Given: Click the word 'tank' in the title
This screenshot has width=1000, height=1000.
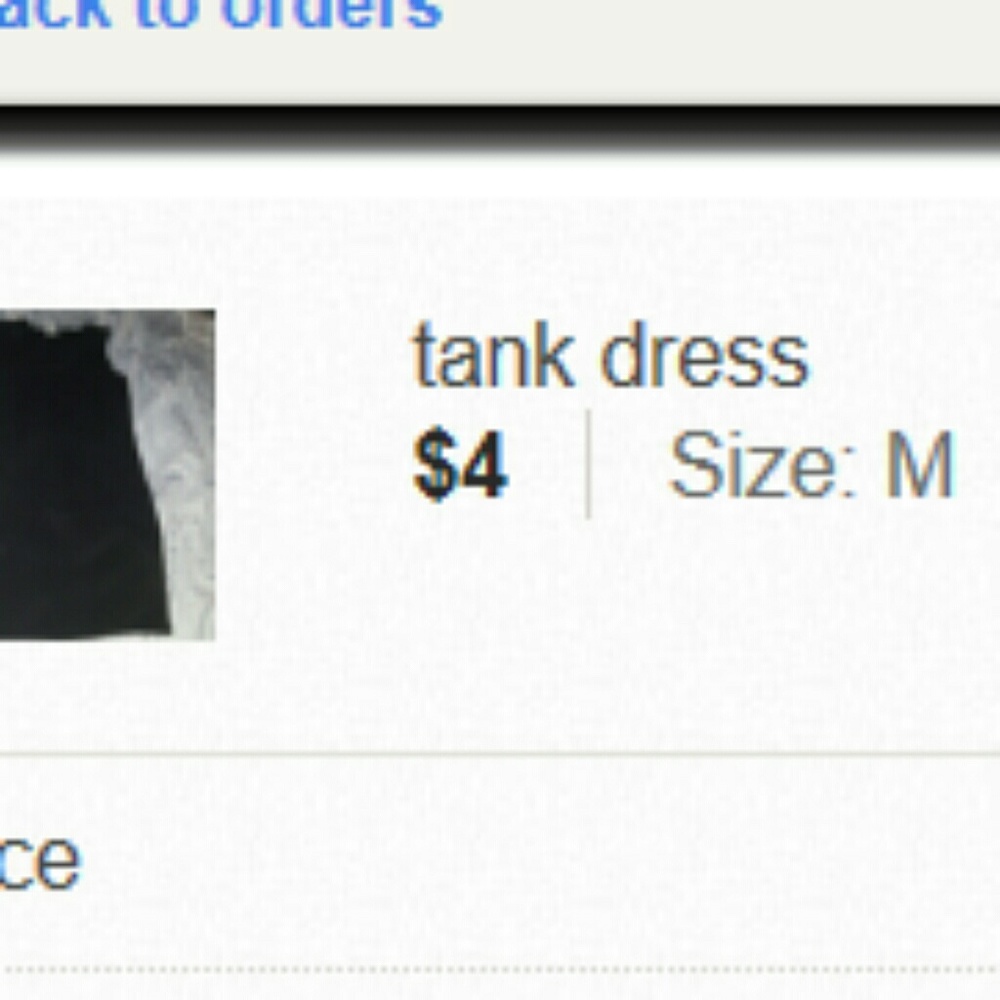Looking at the screenshot, I should pyautogui.click(x=493, y=356).
